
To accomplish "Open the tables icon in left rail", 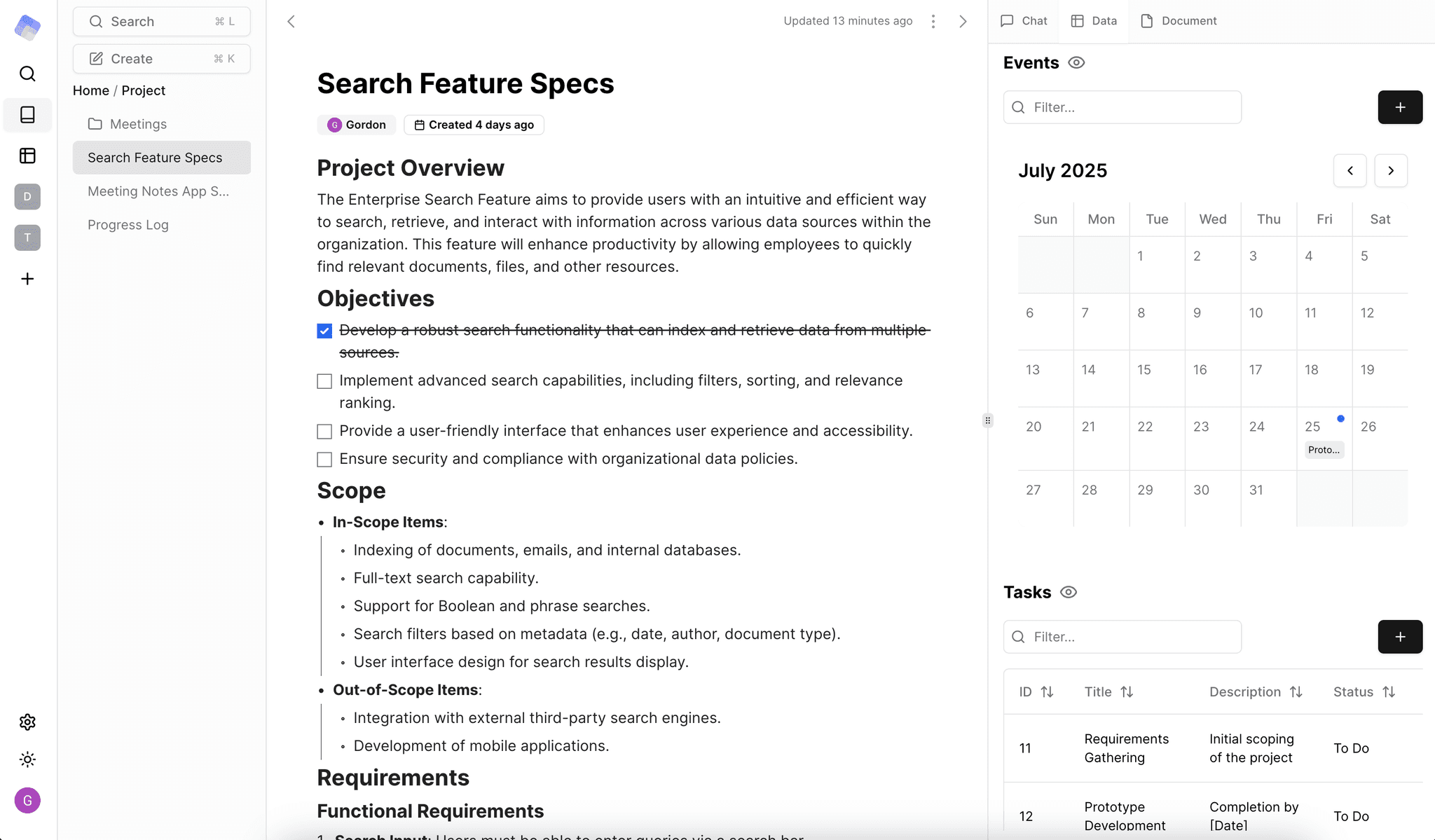I will pyautogui.click(x=27, y=156).
